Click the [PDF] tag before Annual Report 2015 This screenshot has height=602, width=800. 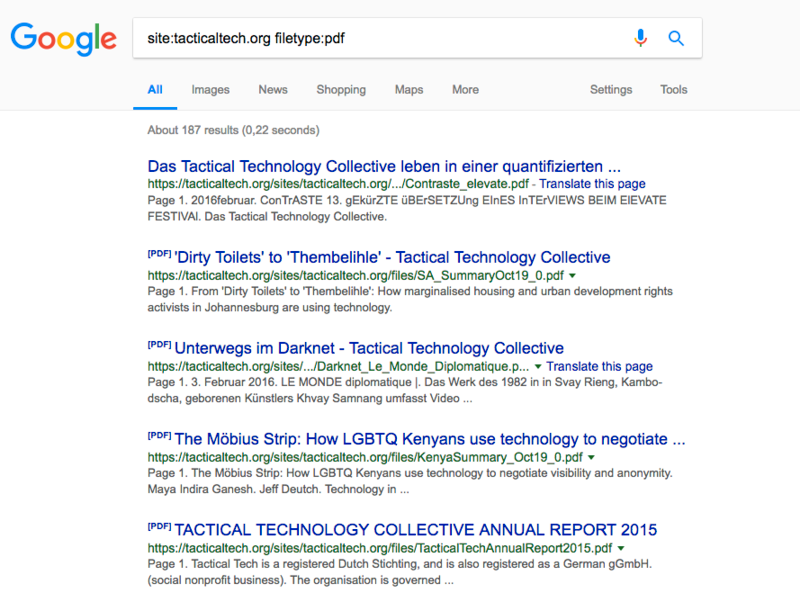tap(159, 526)
